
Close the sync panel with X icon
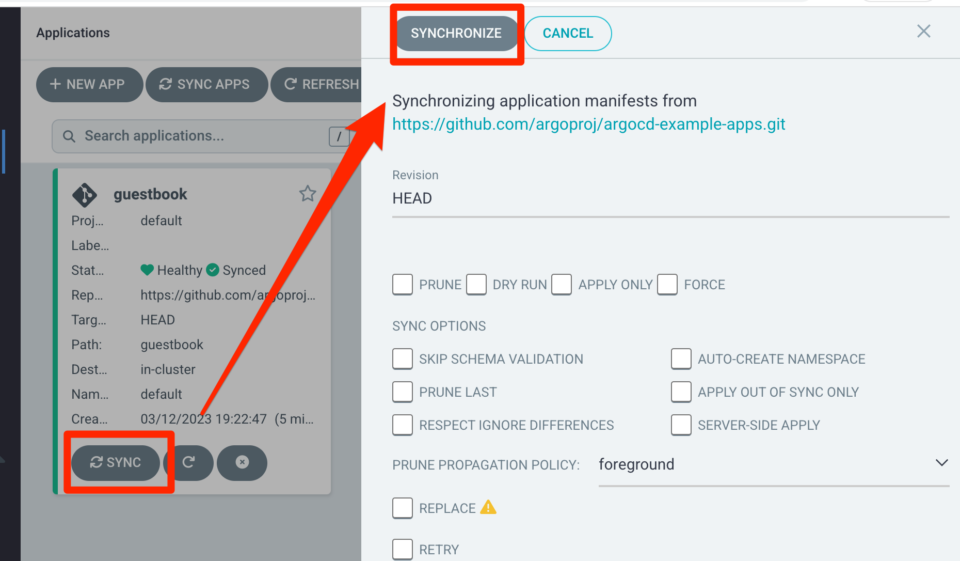coord(923,31)
